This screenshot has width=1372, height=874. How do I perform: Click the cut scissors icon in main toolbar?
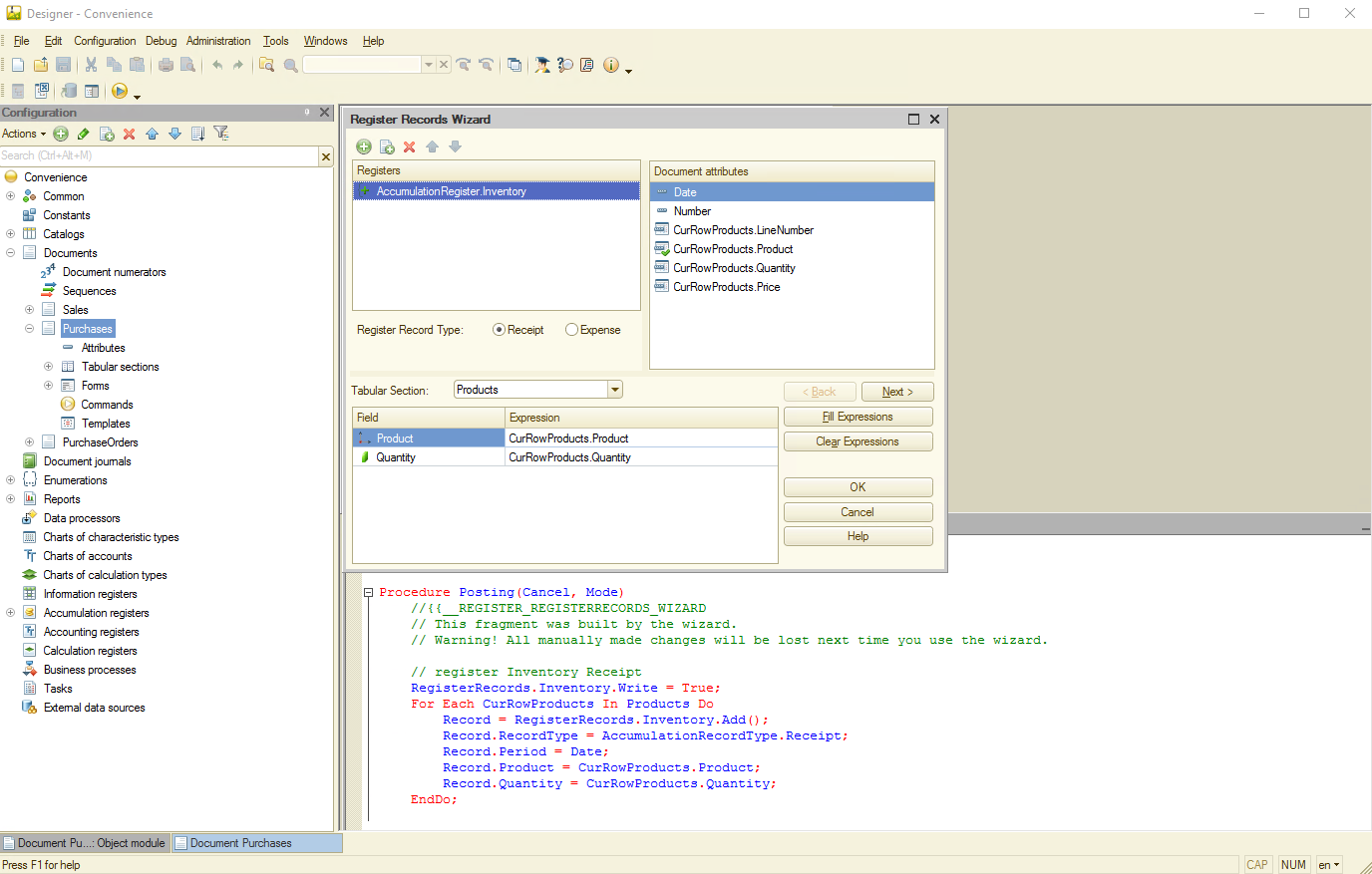pyautogui.click(x=91, y=65)
